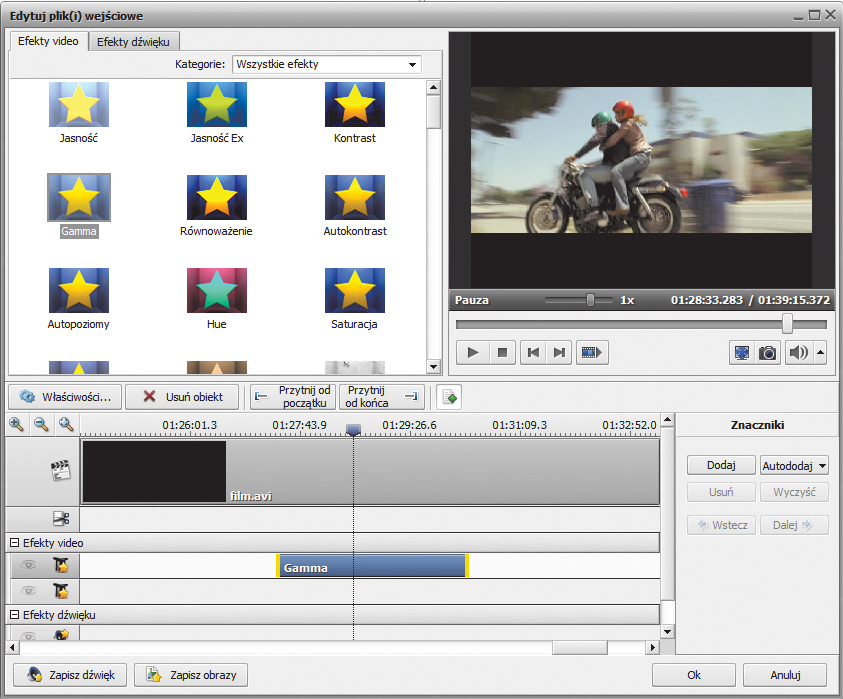Collapse the Efekty video section

coord(14,543)
